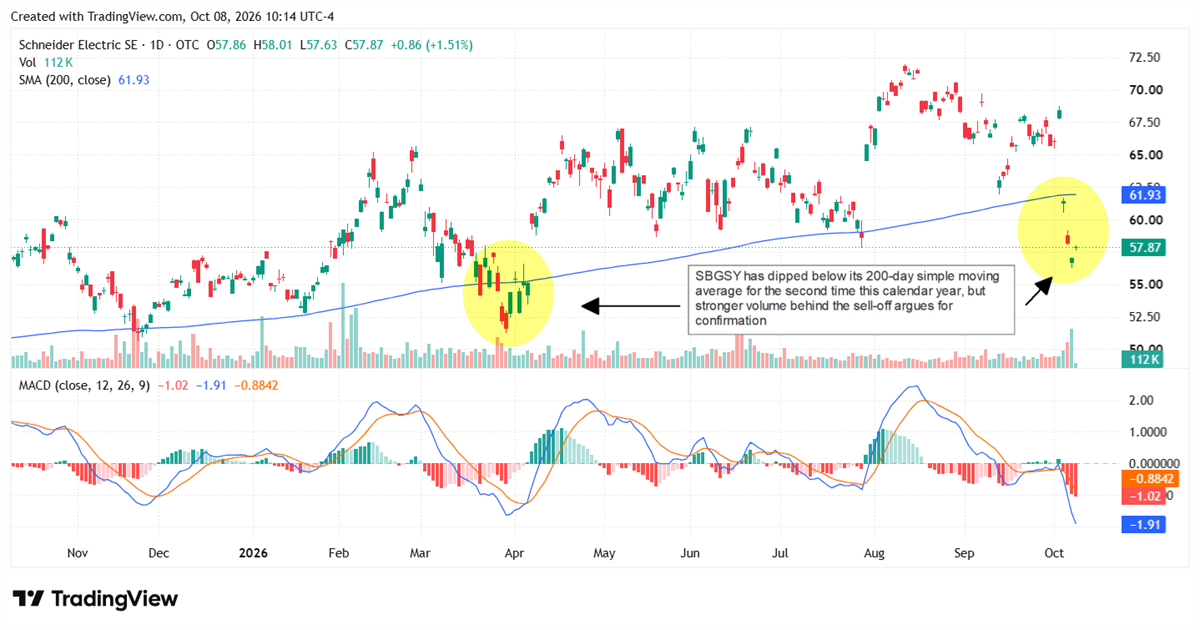Click the Jun label on the time axis

pos(690,552)
